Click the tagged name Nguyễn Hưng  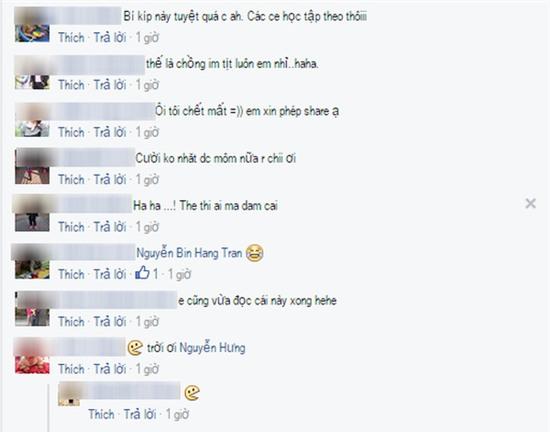pos(212,348)
